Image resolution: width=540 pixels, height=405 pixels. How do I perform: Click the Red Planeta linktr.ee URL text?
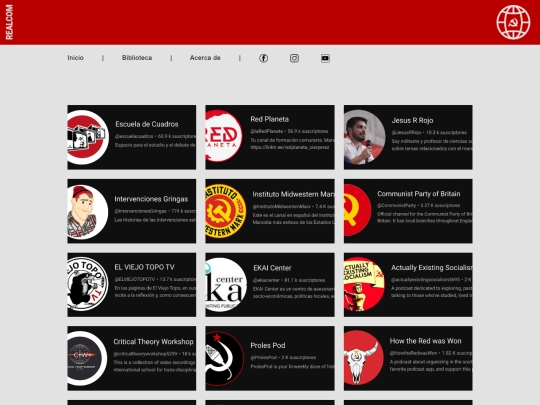tap(290, 147)
